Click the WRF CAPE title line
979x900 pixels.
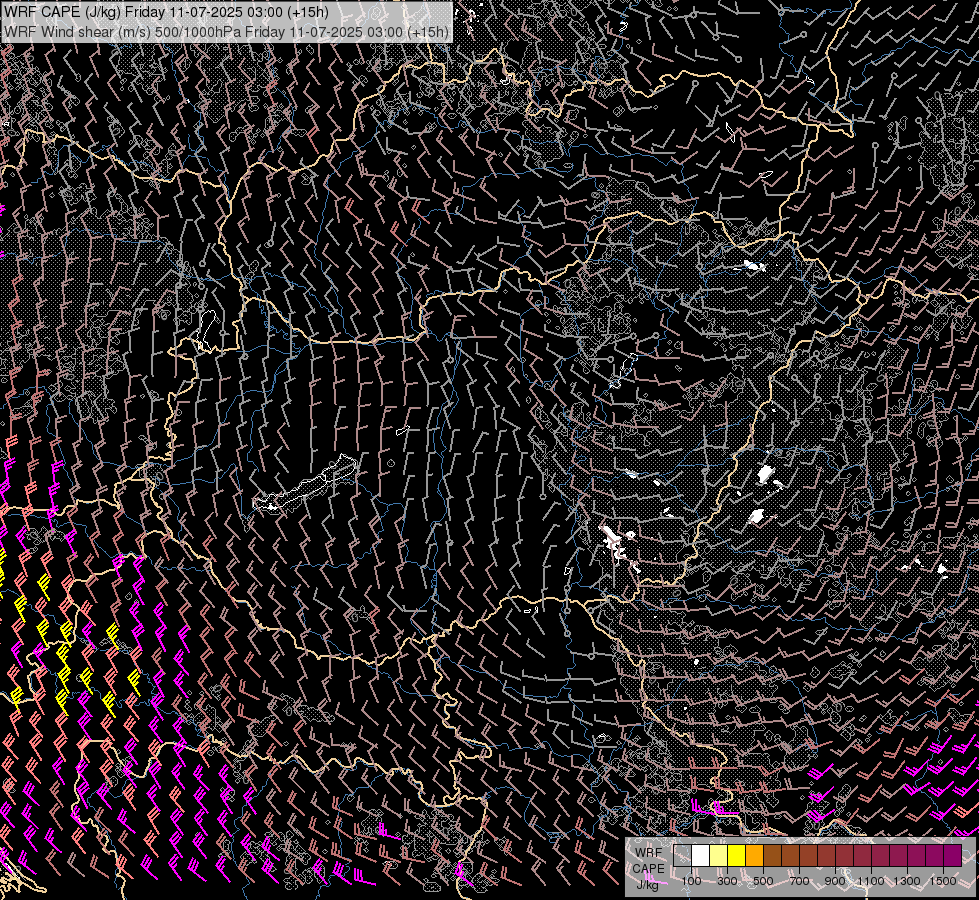click(166, 12)
